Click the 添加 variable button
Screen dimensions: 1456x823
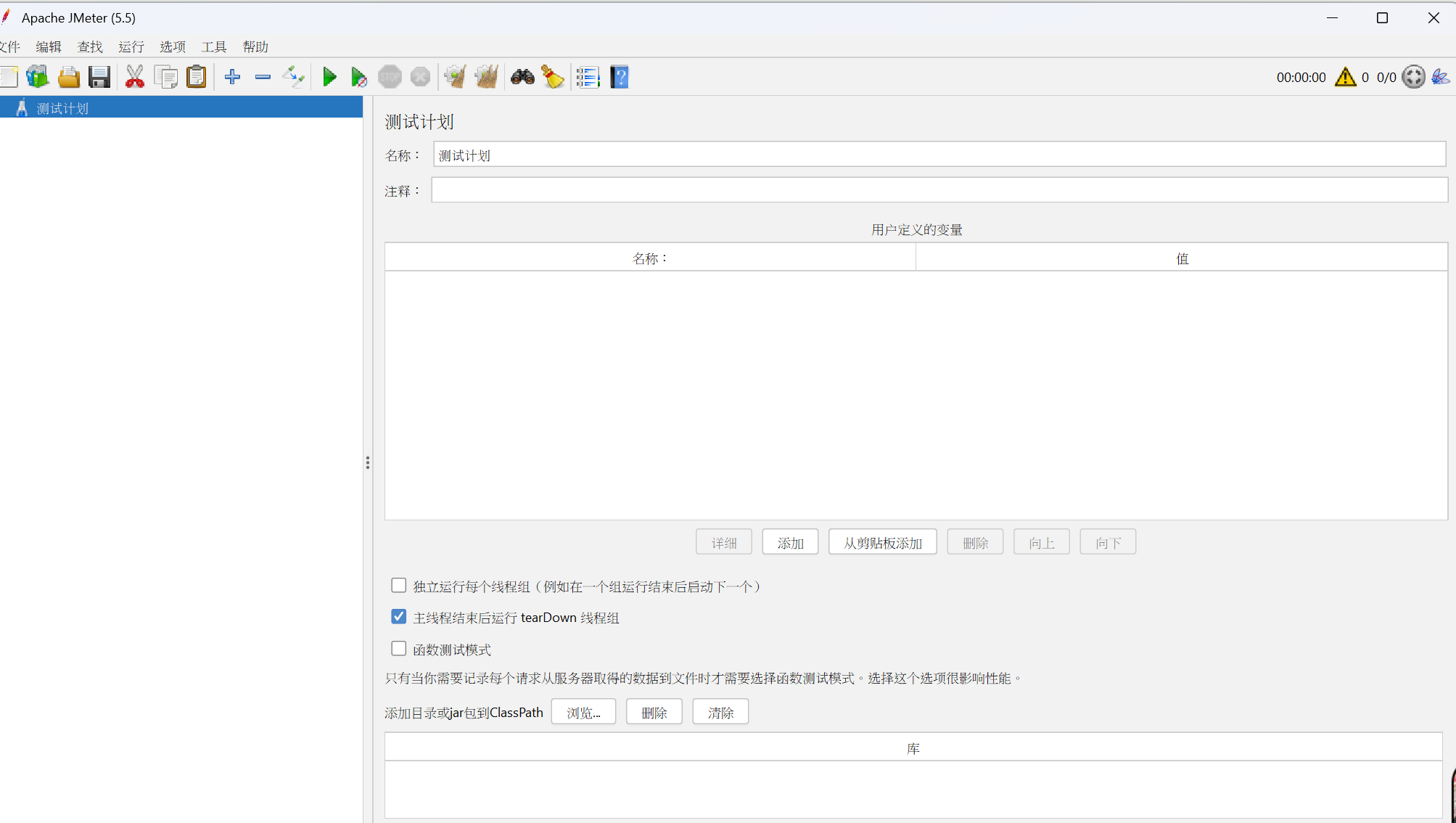click(x=790, y=543)
